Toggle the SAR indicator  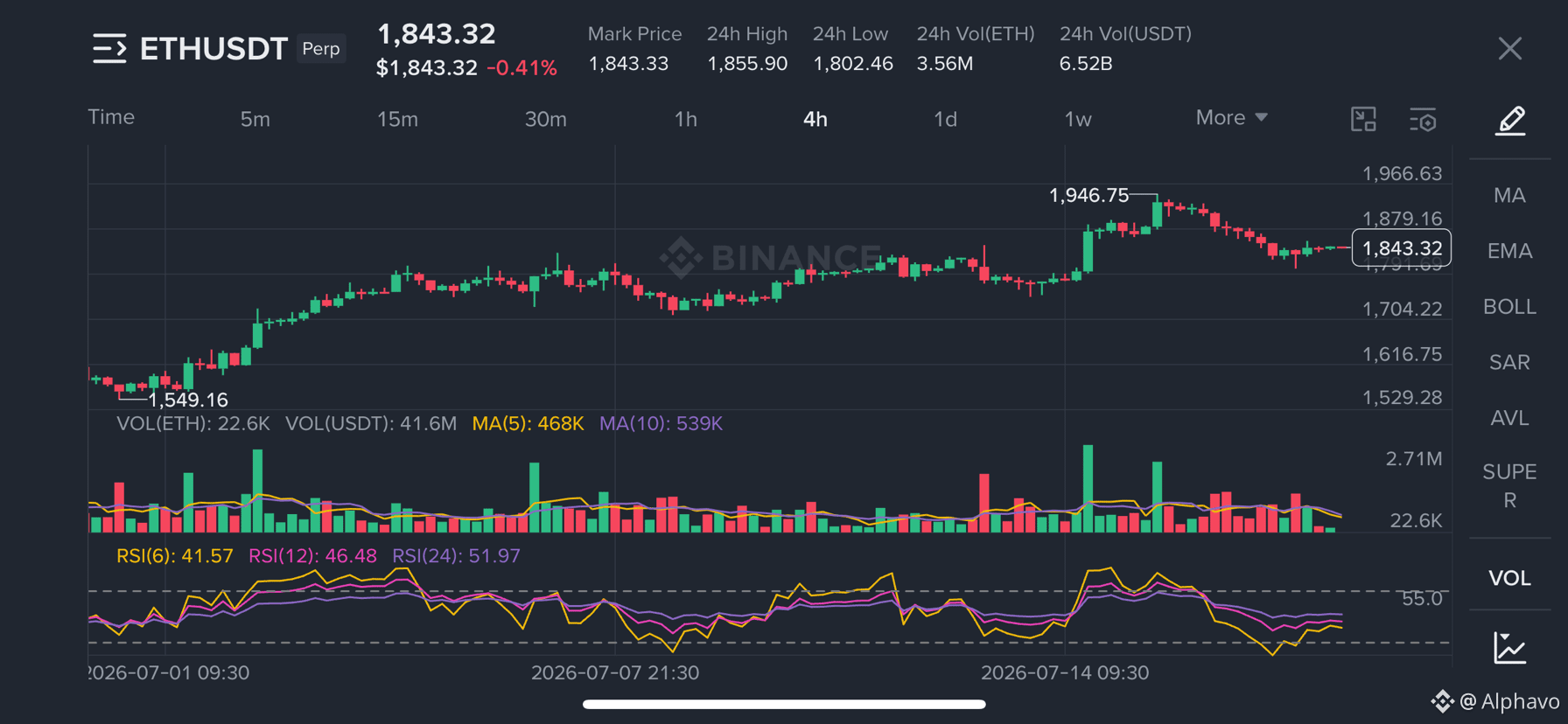1509,362
